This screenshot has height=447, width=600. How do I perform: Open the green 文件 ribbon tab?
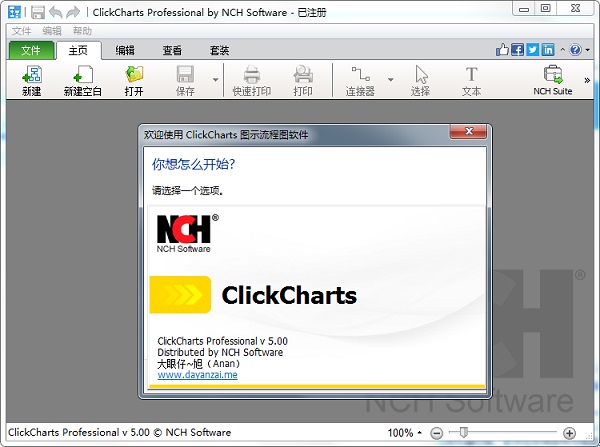pos(31,50)
